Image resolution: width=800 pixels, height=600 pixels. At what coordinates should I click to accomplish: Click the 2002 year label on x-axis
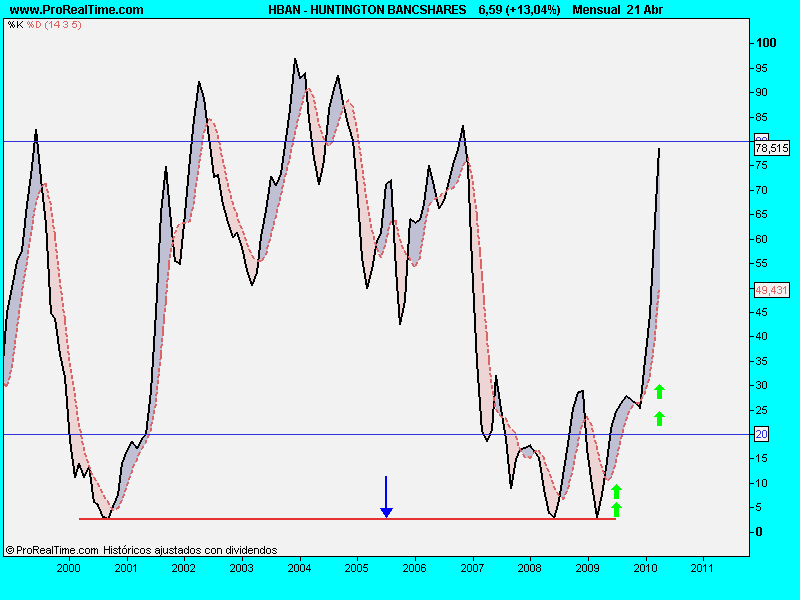tap(183, 568)
